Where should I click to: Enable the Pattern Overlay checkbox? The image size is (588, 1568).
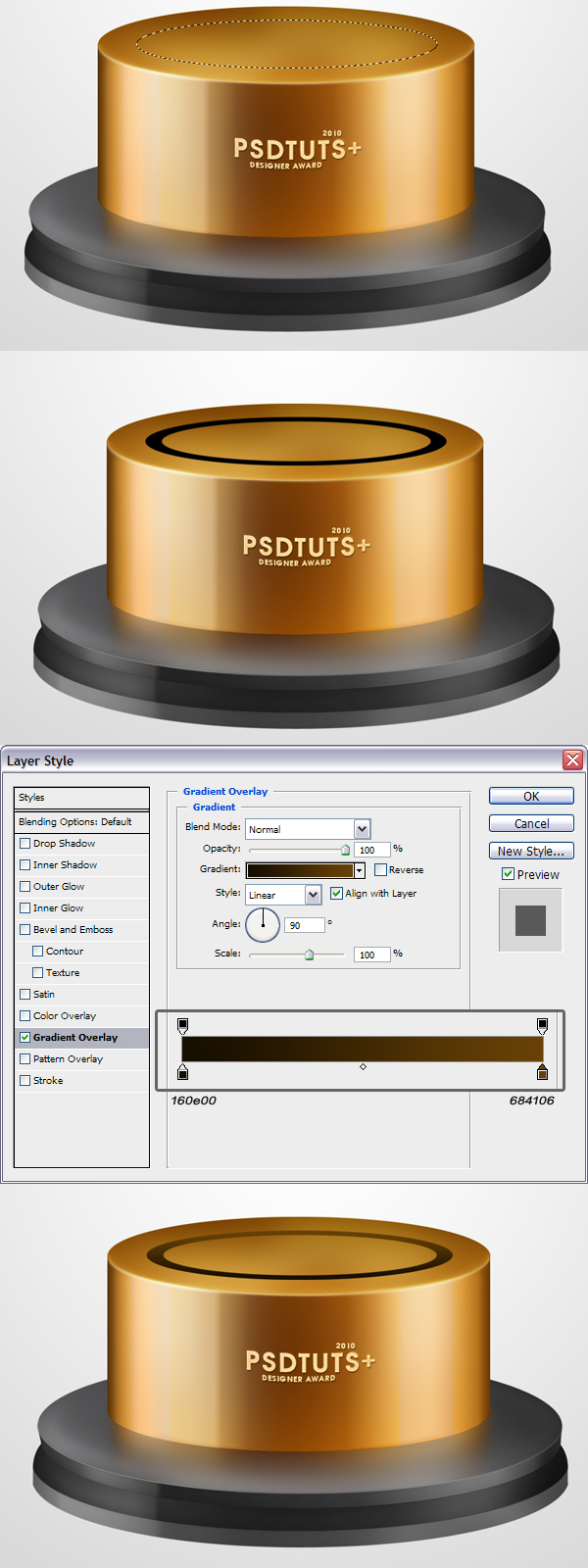[25, 1058]
